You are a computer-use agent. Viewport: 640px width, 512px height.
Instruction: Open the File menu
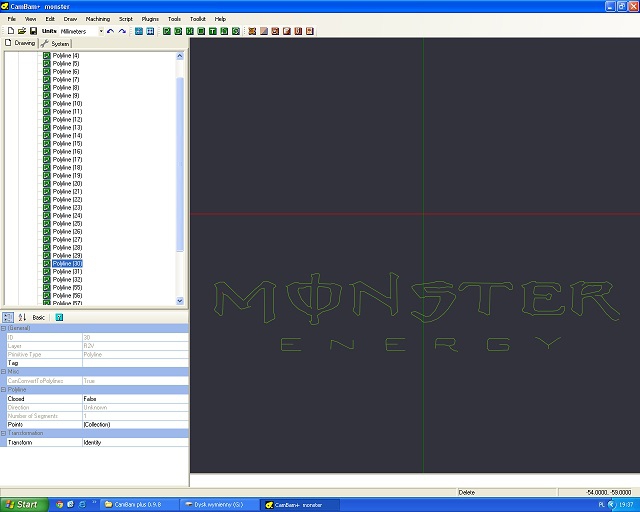[x=11, y=19]
